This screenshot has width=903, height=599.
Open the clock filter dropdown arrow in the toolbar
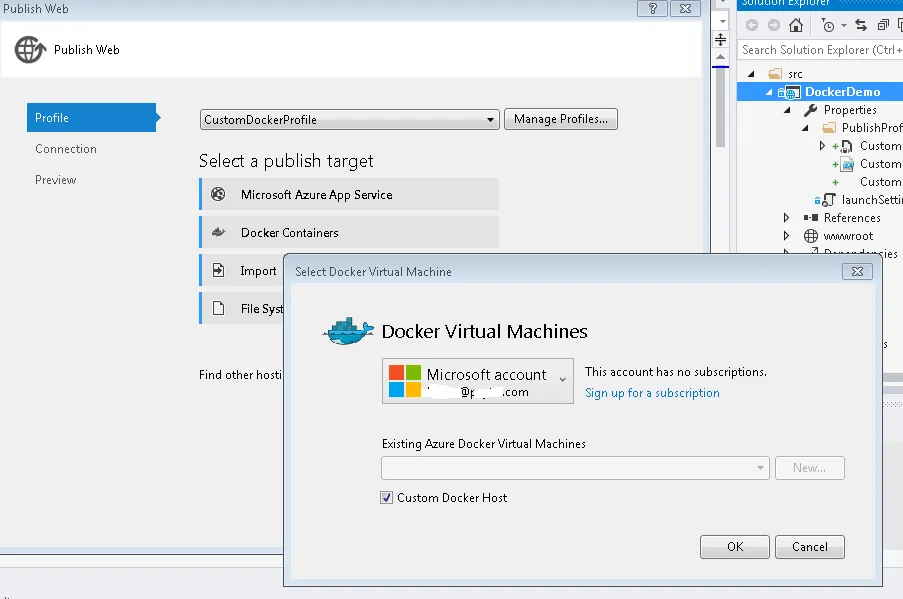[844, 25]
